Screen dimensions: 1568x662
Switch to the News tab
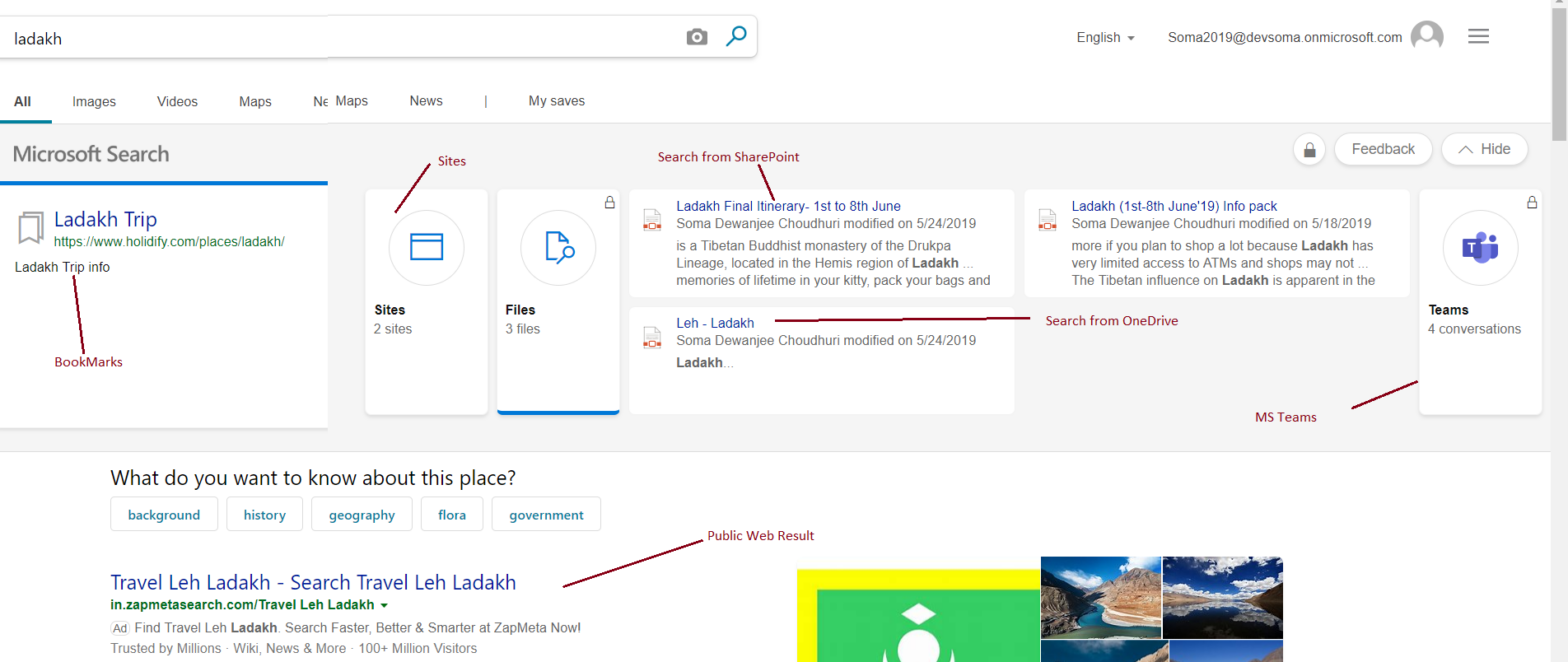point(426,101)
